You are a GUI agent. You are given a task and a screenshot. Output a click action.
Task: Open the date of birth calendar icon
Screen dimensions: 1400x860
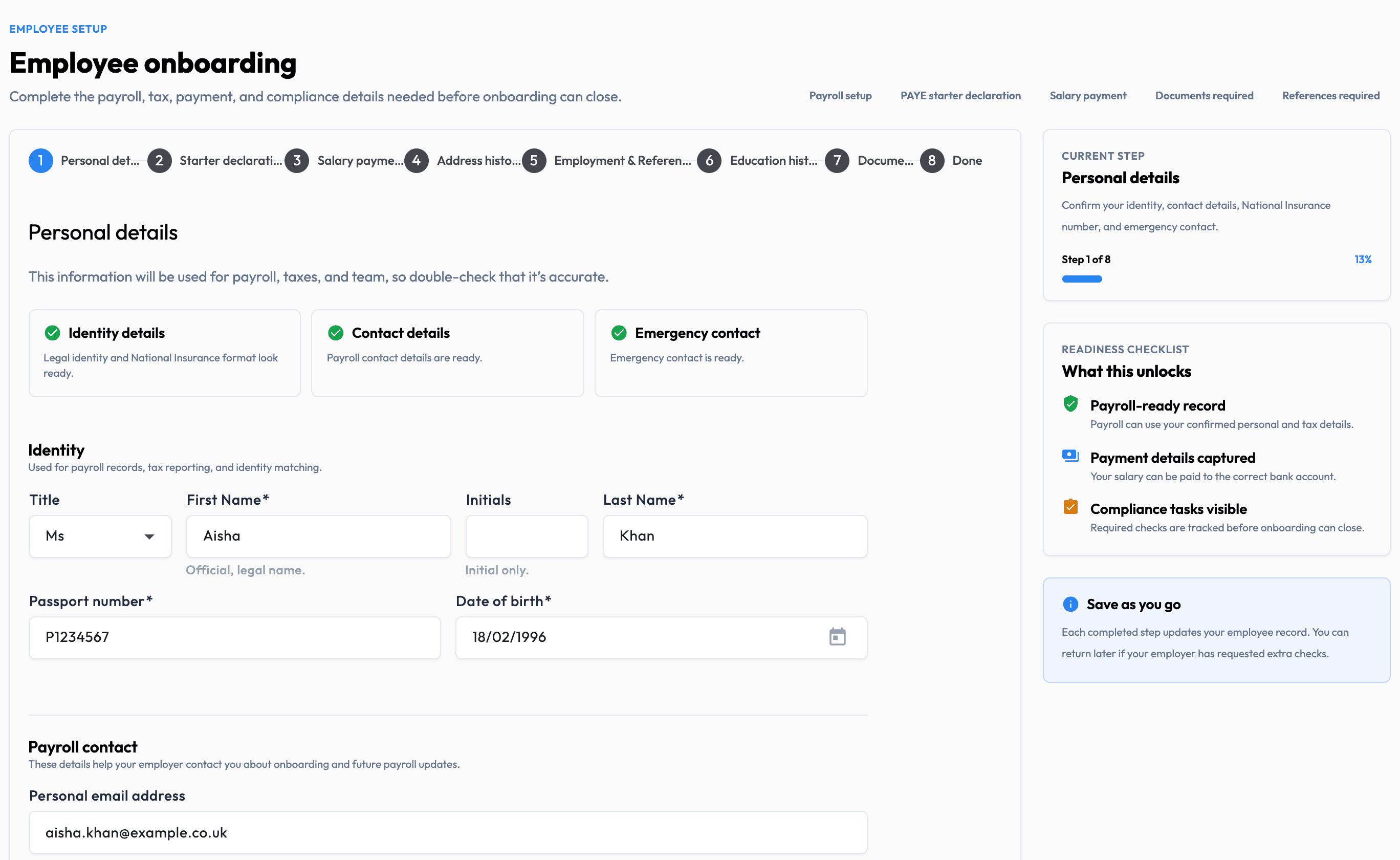(837, 637)
